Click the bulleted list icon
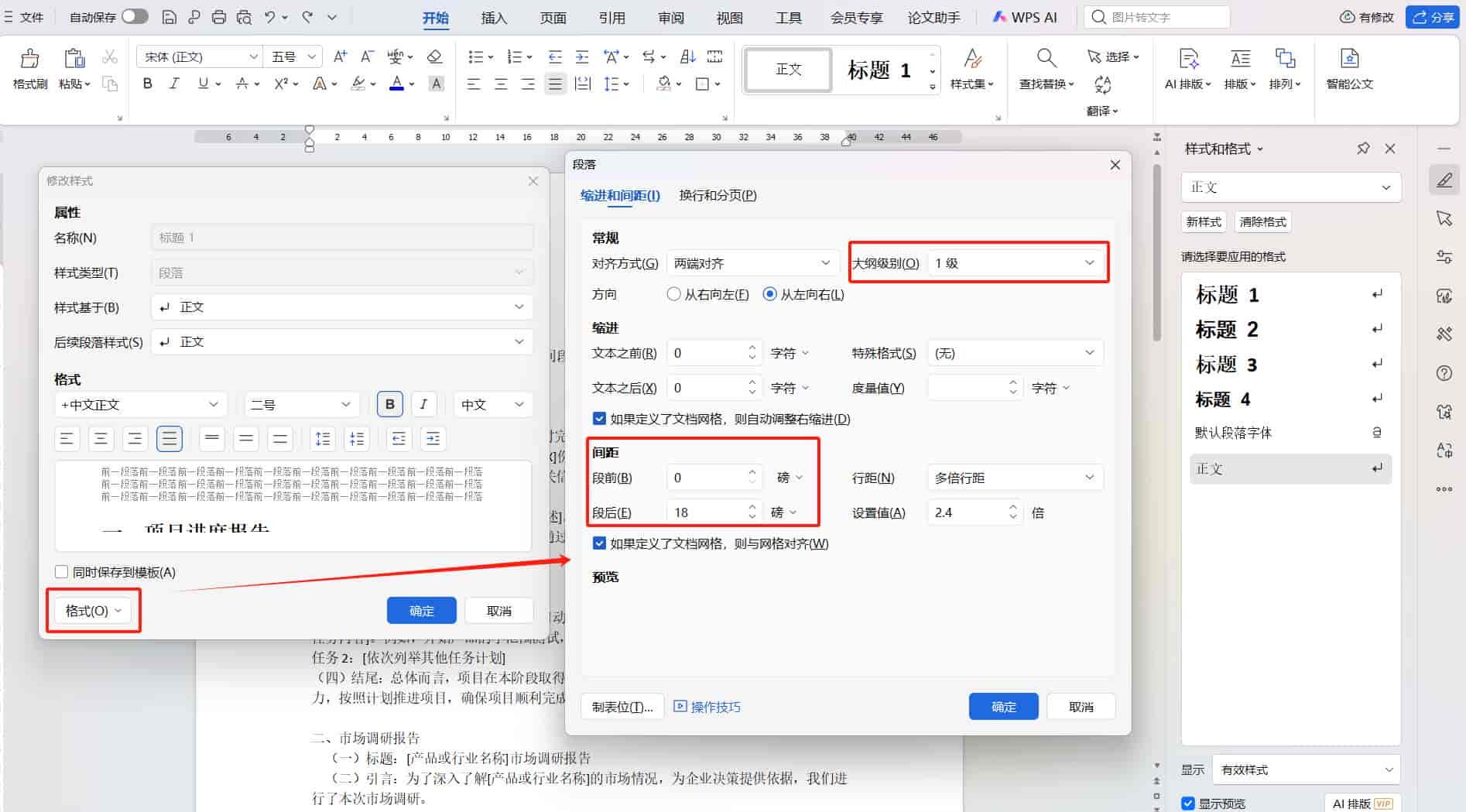This screenshot has height=812, width=1466. point(476,57)
